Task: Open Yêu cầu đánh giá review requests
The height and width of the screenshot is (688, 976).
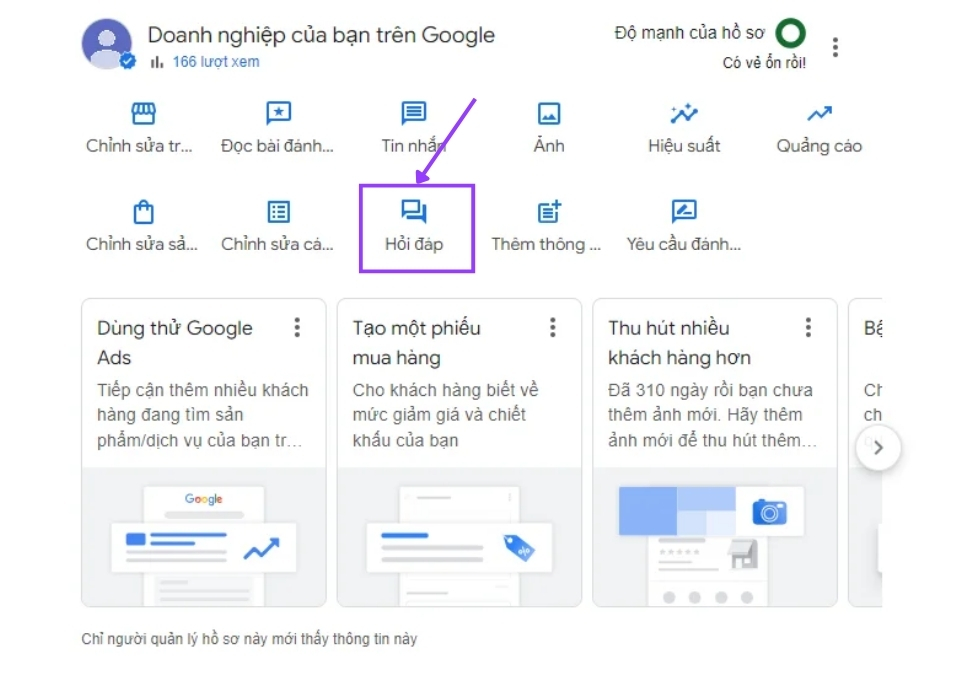Action: coord(683,212)
